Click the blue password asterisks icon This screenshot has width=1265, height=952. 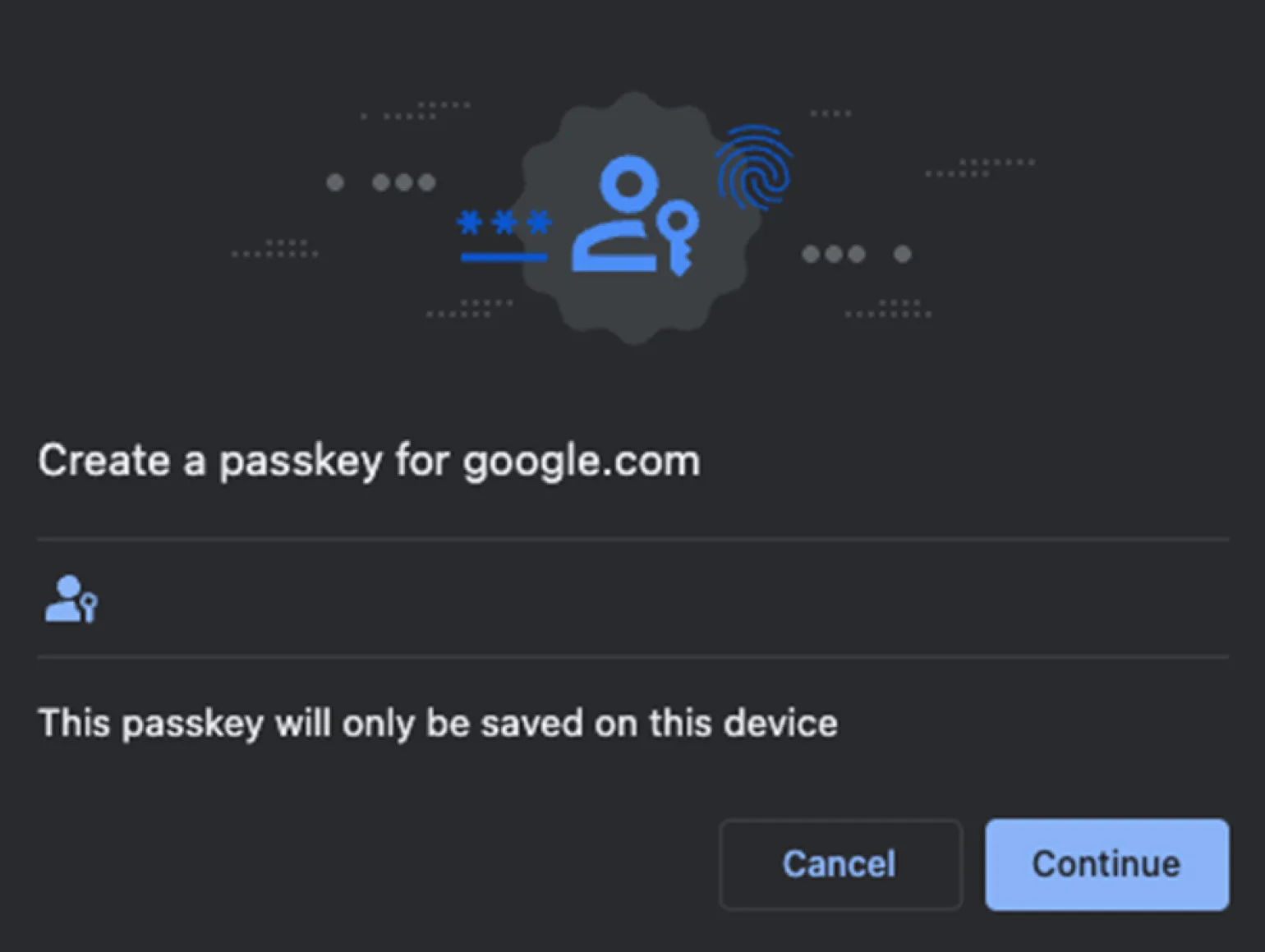pos(504,223)
